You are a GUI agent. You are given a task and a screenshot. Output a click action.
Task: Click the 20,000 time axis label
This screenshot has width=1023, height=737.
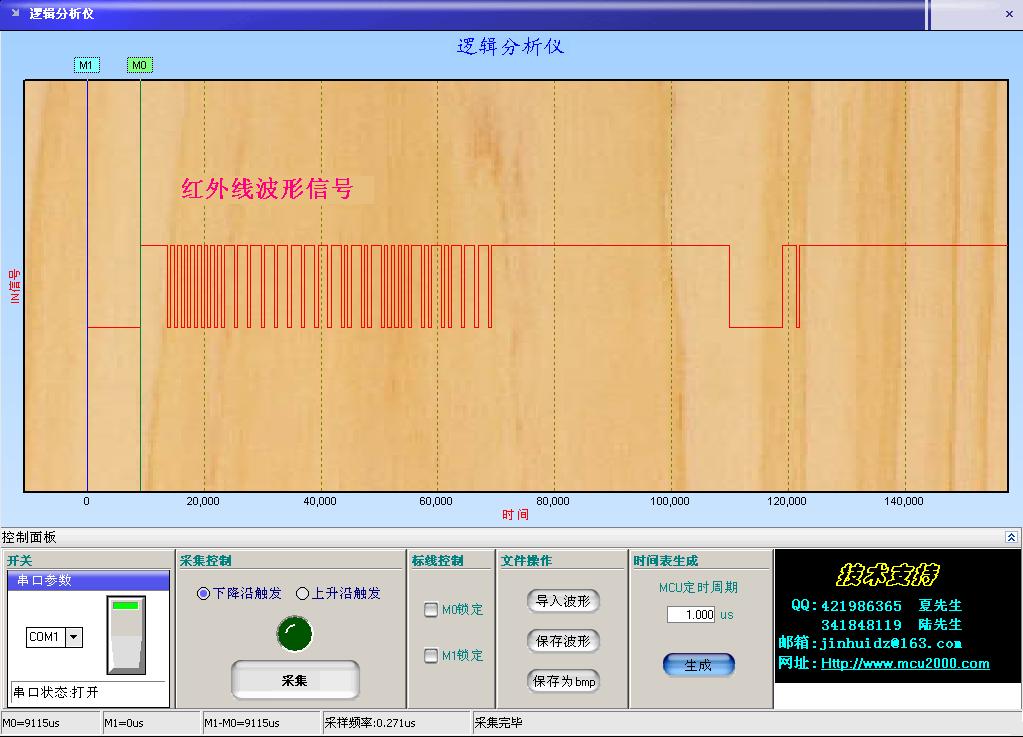[x=203, y=501]
